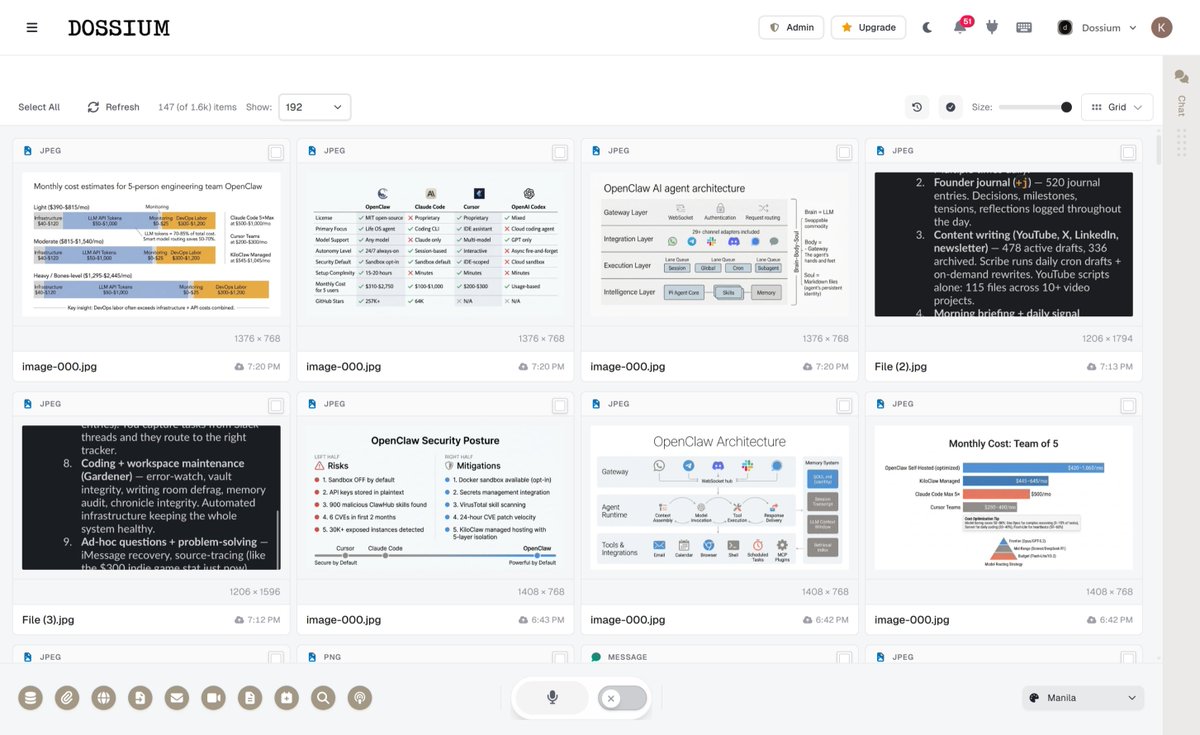
Task: Open the Show count dropdown set to 192
Action: click(x=314, y=107)
